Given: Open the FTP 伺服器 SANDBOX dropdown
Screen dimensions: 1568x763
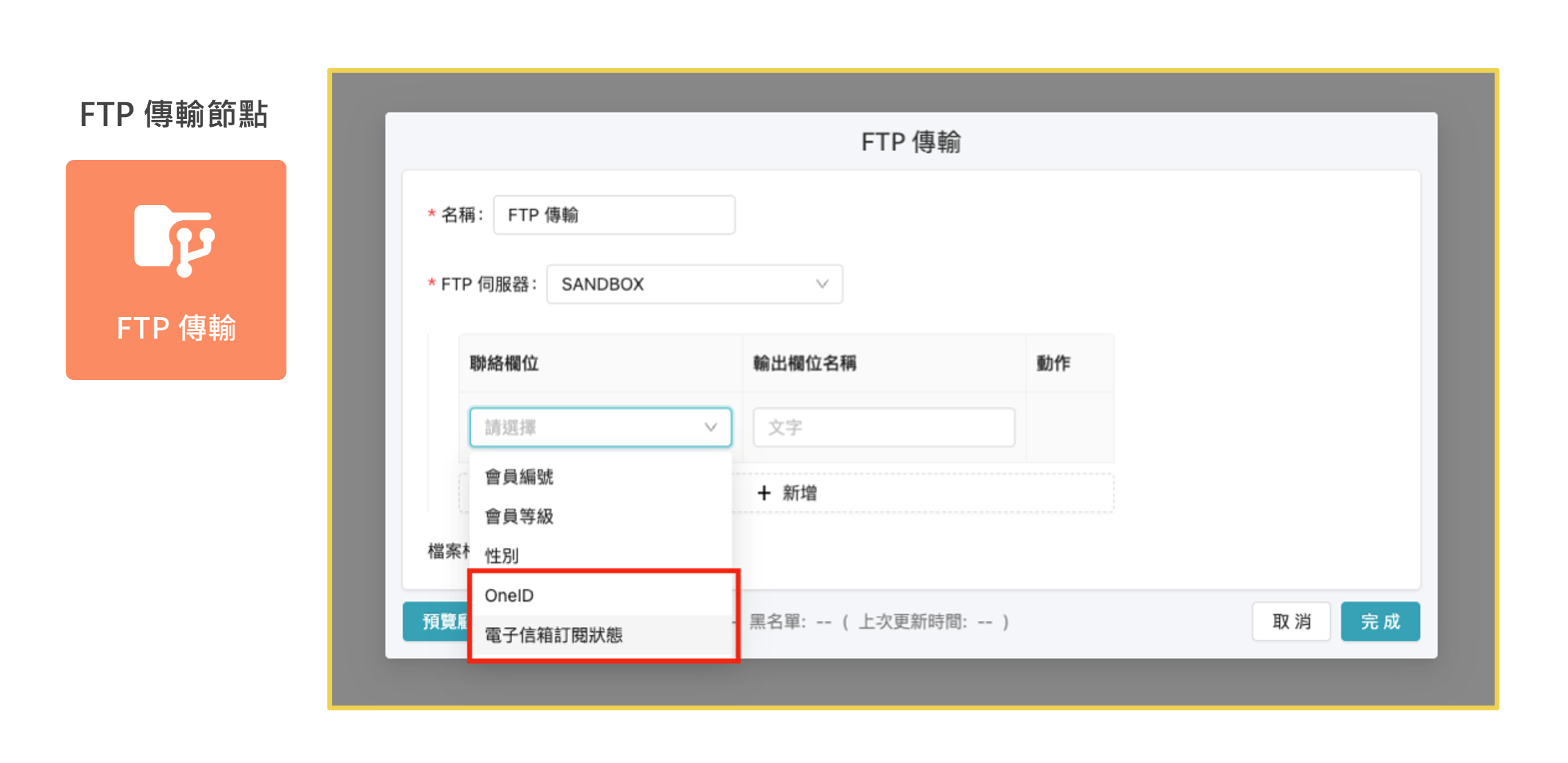Looking at the screenshot, I should (x=694, y=284).
